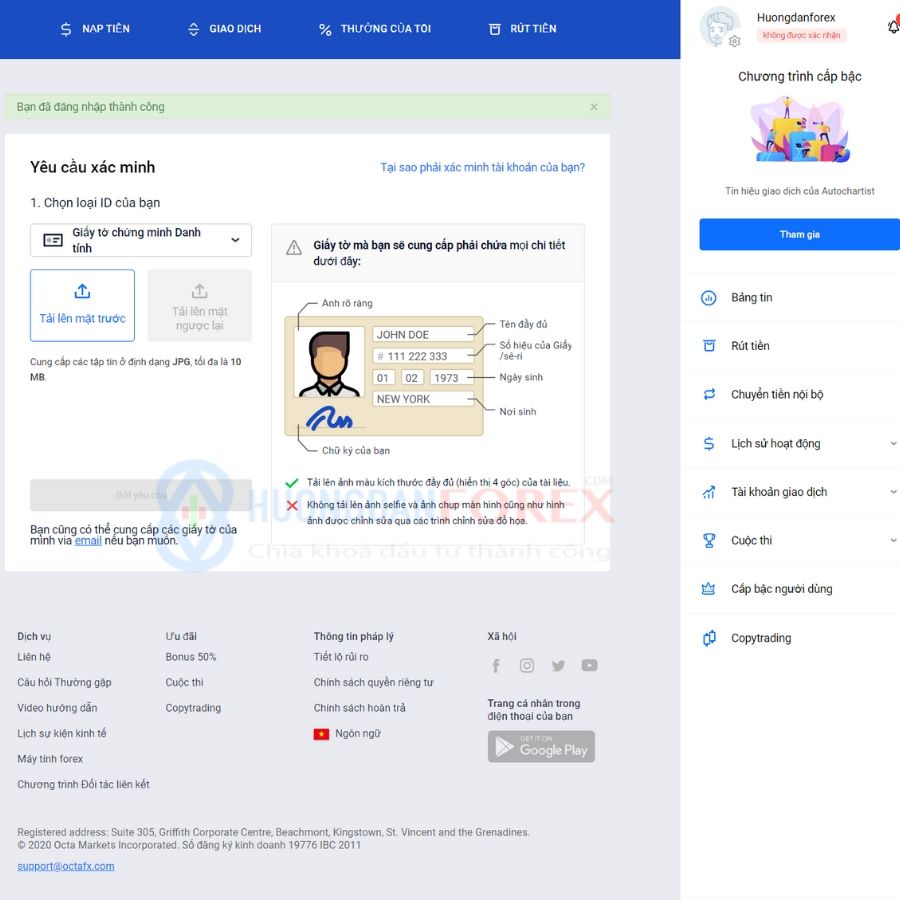Viewport: 900px width, 900px height.
Task: Click the user avatar picture
Action: pyautogui.click(x=719, y=26)
